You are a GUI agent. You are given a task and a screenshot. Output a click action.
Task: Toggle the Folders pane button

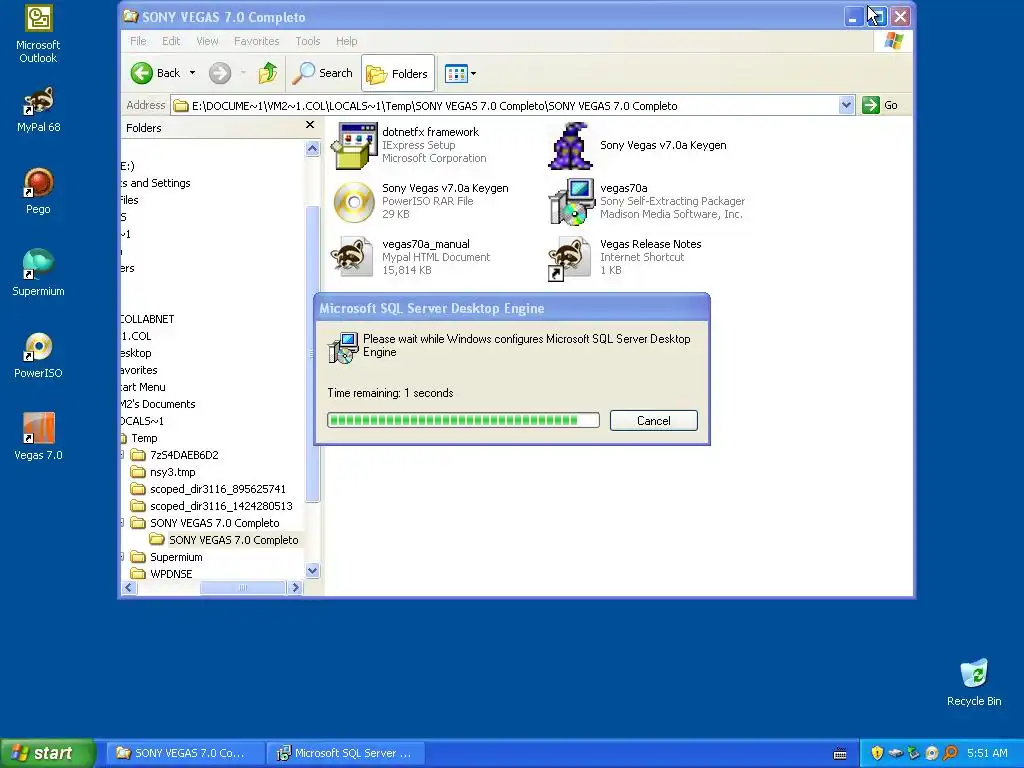(x=397, y=73)
